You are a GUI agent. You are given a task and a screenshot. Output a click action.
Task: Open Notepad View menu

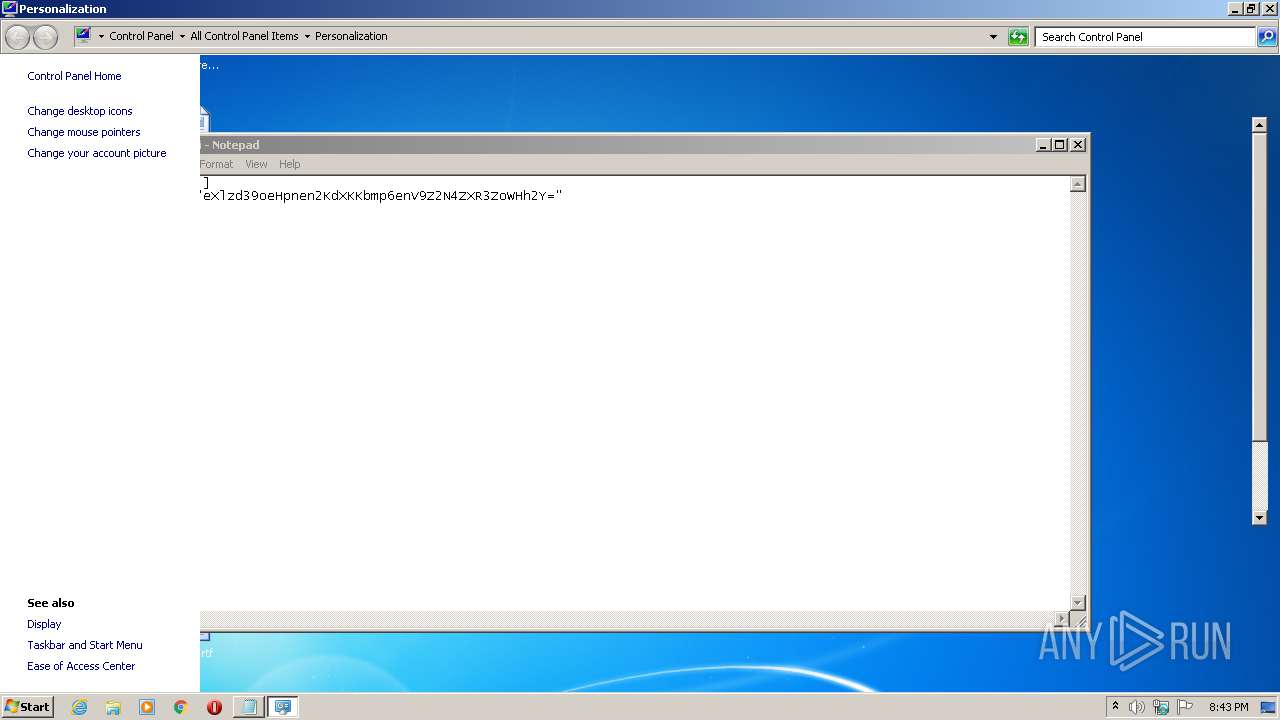(x=256, y=164)
